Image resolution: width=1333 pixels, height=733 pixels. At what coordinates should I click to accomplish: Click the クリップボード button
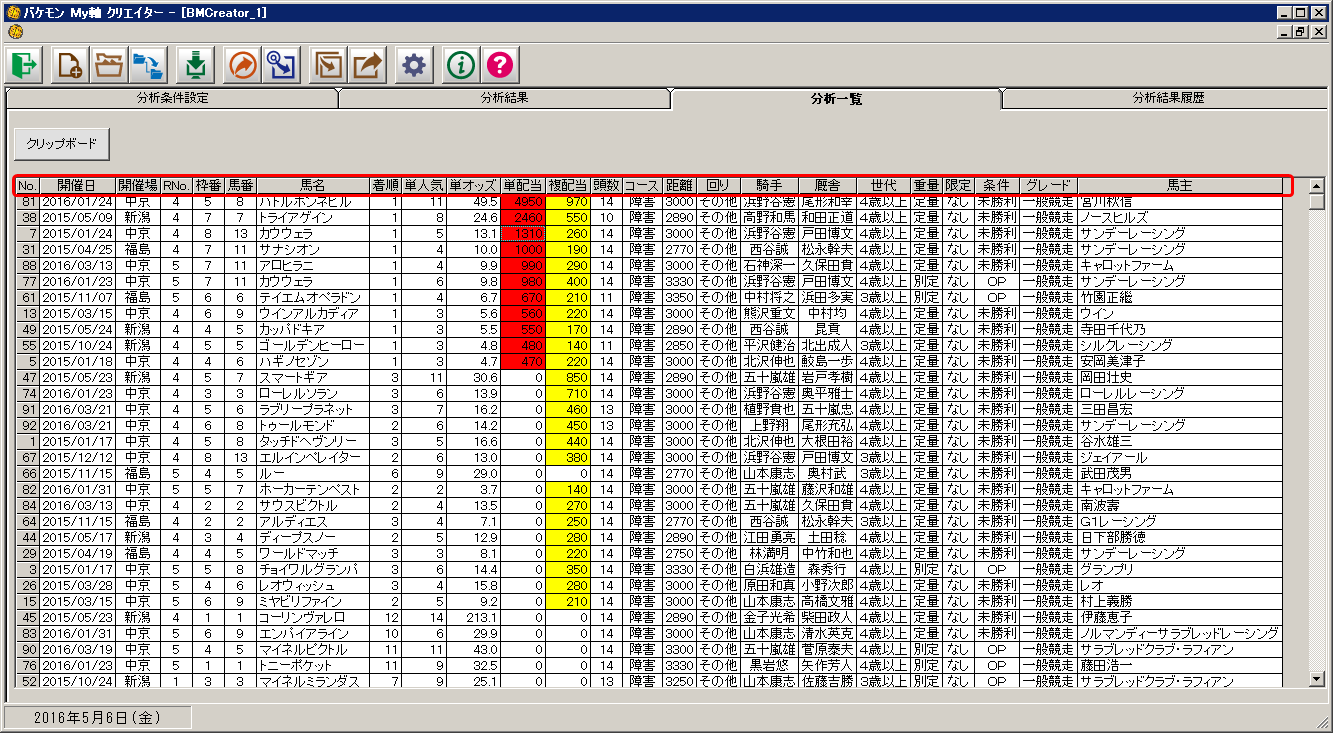[61, 144]
